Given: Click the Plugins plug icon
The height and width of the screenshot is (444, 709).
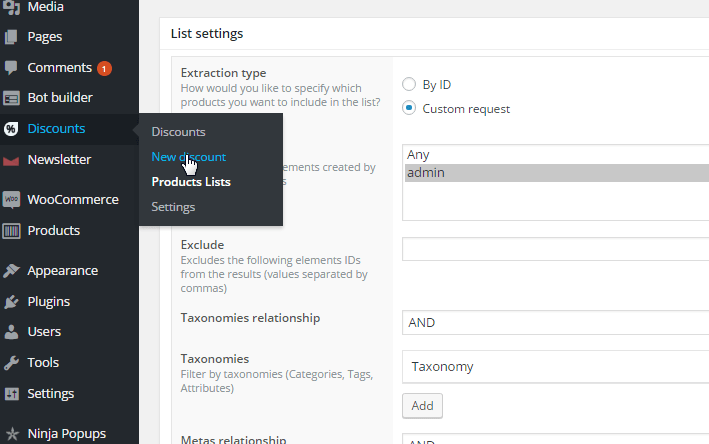Looking at the screenshot, I should click(x=11, y=302).
